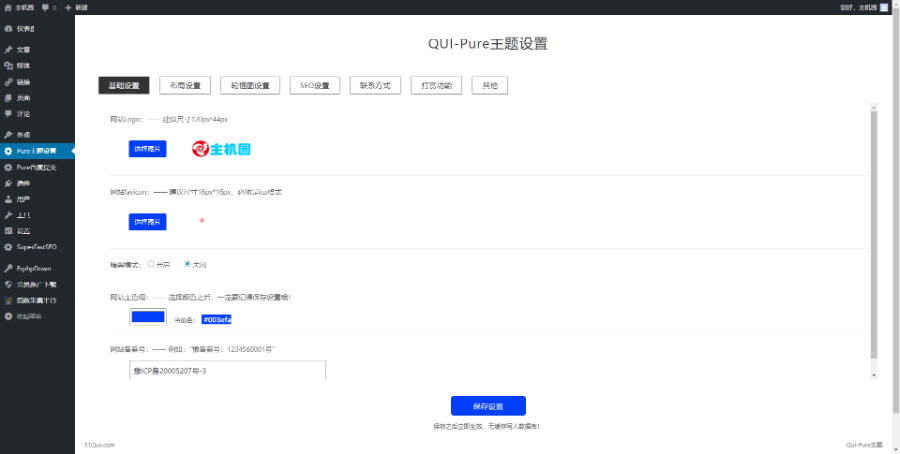Viewport: 900px width, 454px height.
Task: Click the blue 保存设置 save button
Action: [488, 406]
